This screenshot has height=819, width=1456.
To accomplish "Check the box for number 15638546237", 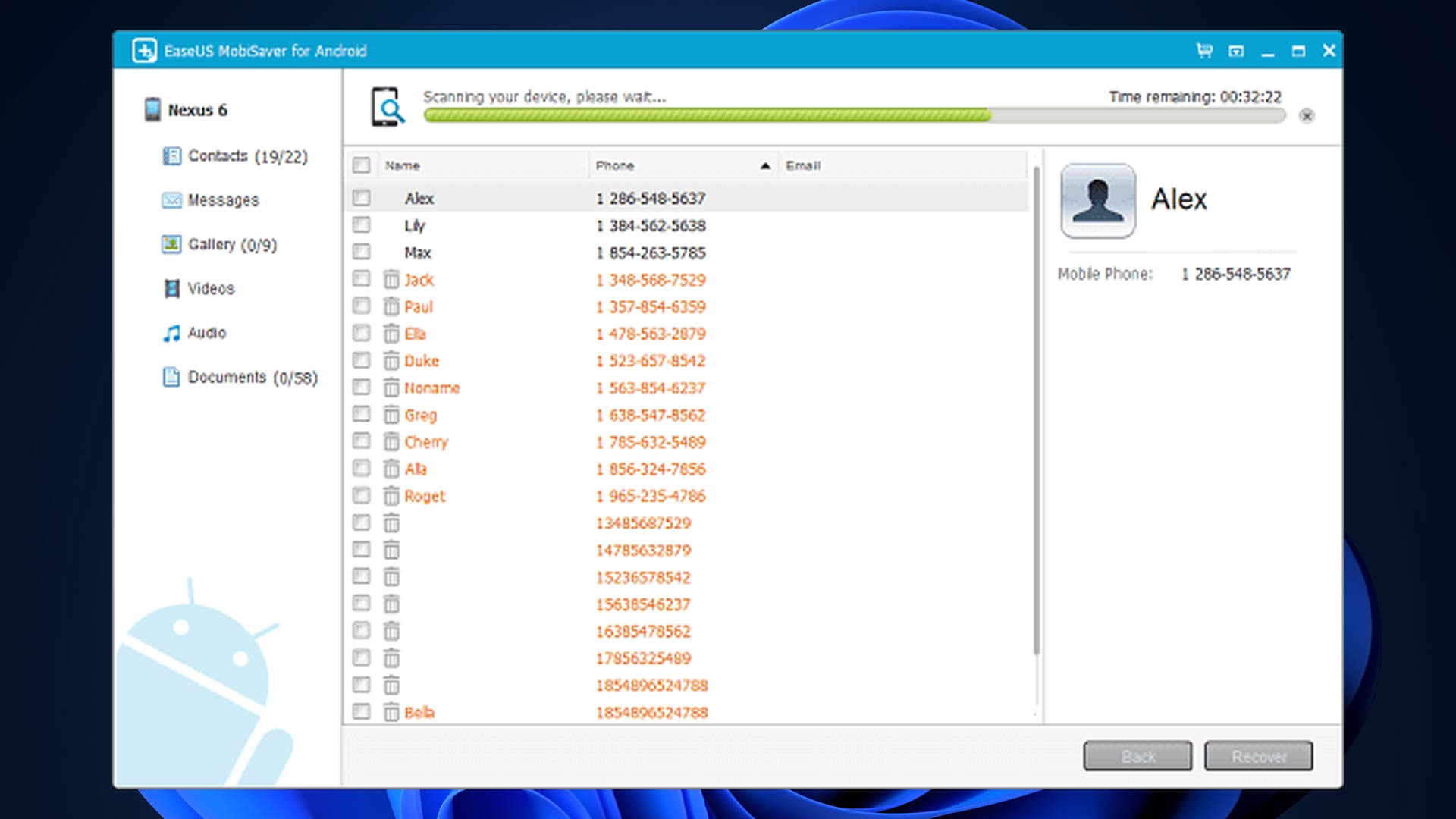I will (x=362, y=604).
